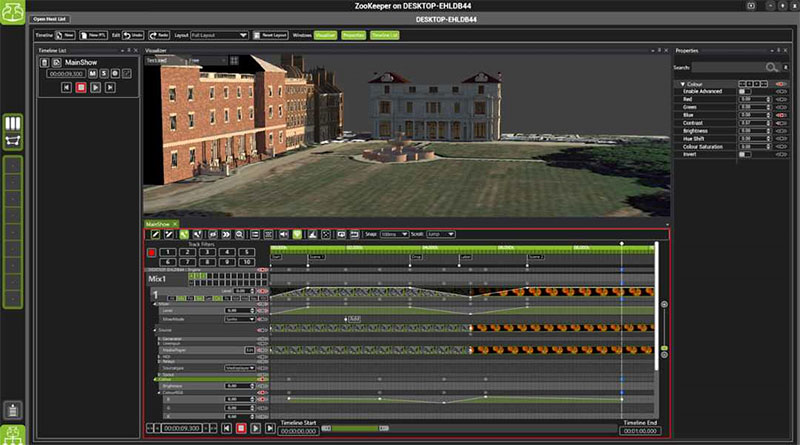The width and height of the screenshot is (800, 445).
Task: Toggle the Enable Advanced switch
Action: pos(744,91)
